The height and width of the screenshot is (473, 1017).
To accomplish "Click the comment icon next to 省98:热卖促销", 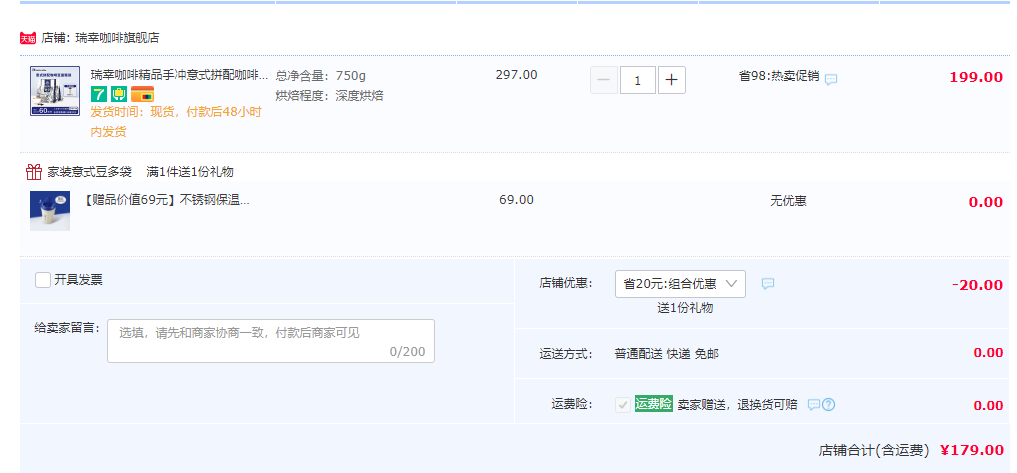I will 831,79.
